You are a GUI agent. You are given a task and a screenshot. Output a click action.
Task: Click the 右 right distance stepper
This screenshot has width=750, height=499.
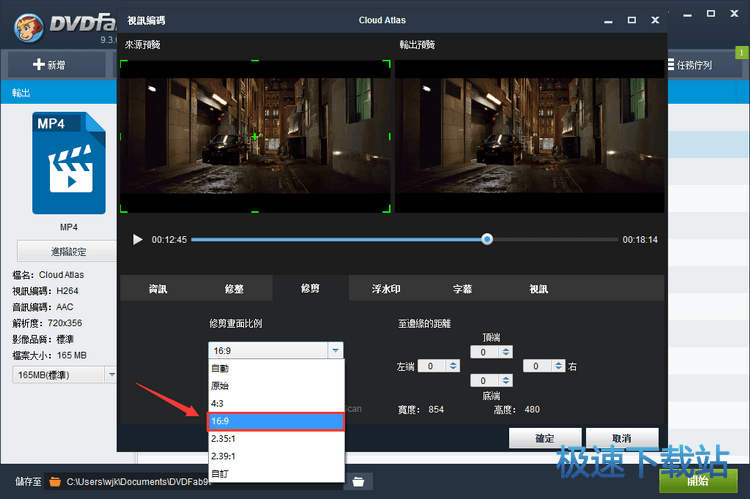pos(559,366)
